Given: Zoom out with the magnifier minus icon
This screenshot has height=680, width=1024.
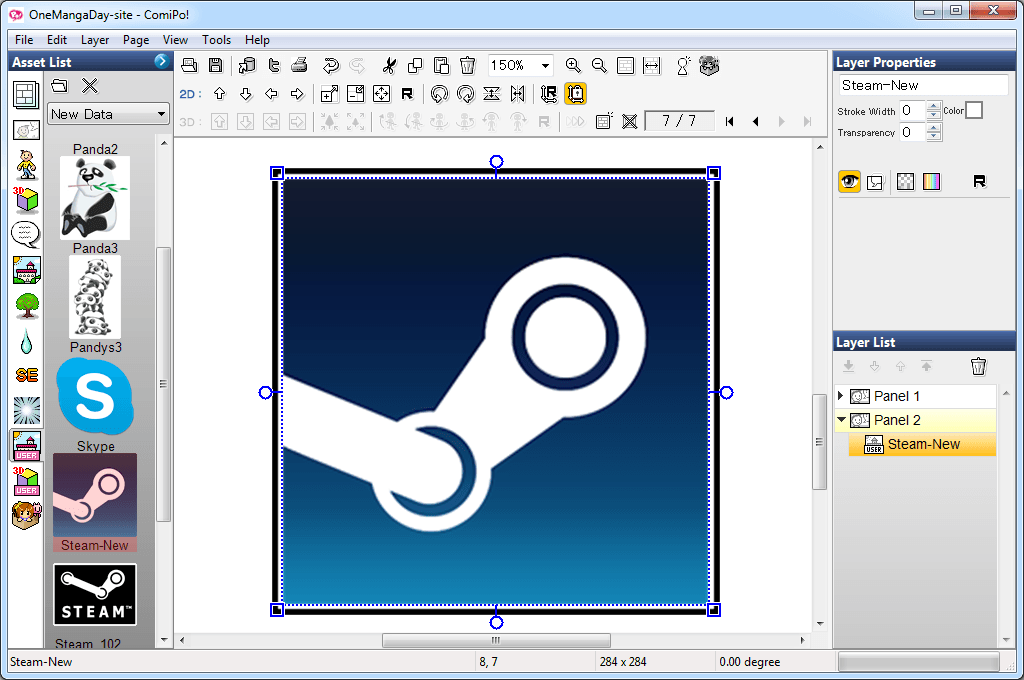Looking at the screenshot, I should [x=599, y=65].
